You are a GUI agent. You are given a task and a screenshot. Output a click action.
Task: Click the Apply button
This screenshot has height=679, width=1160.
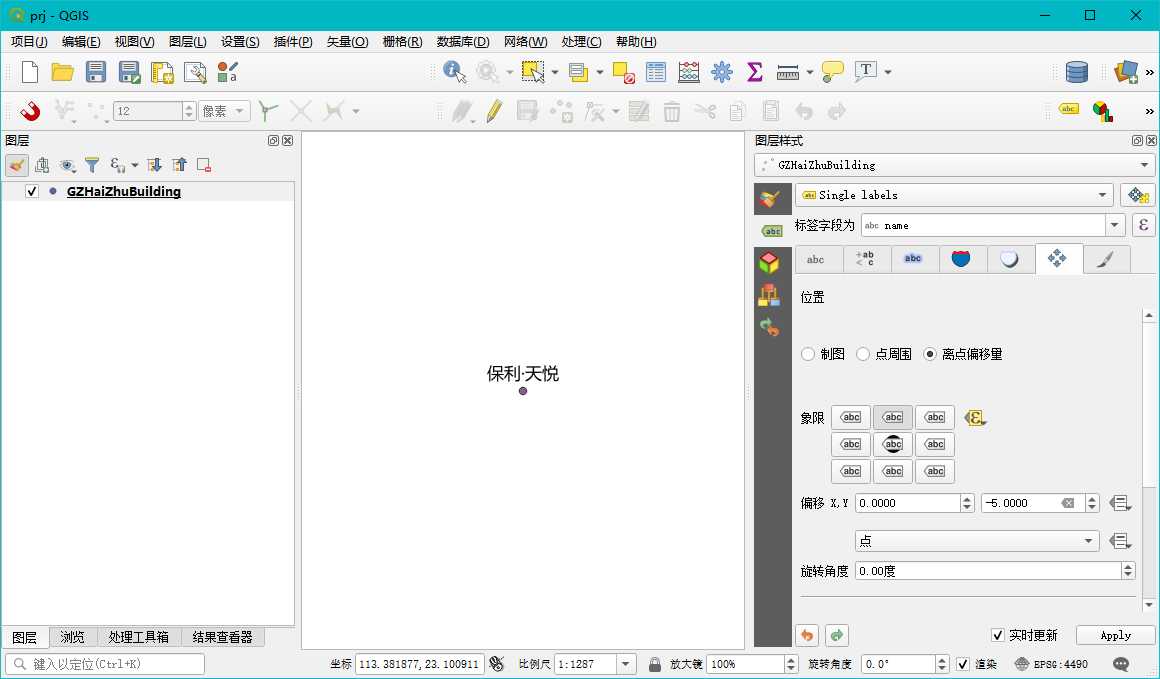[x=1116, y=635]
